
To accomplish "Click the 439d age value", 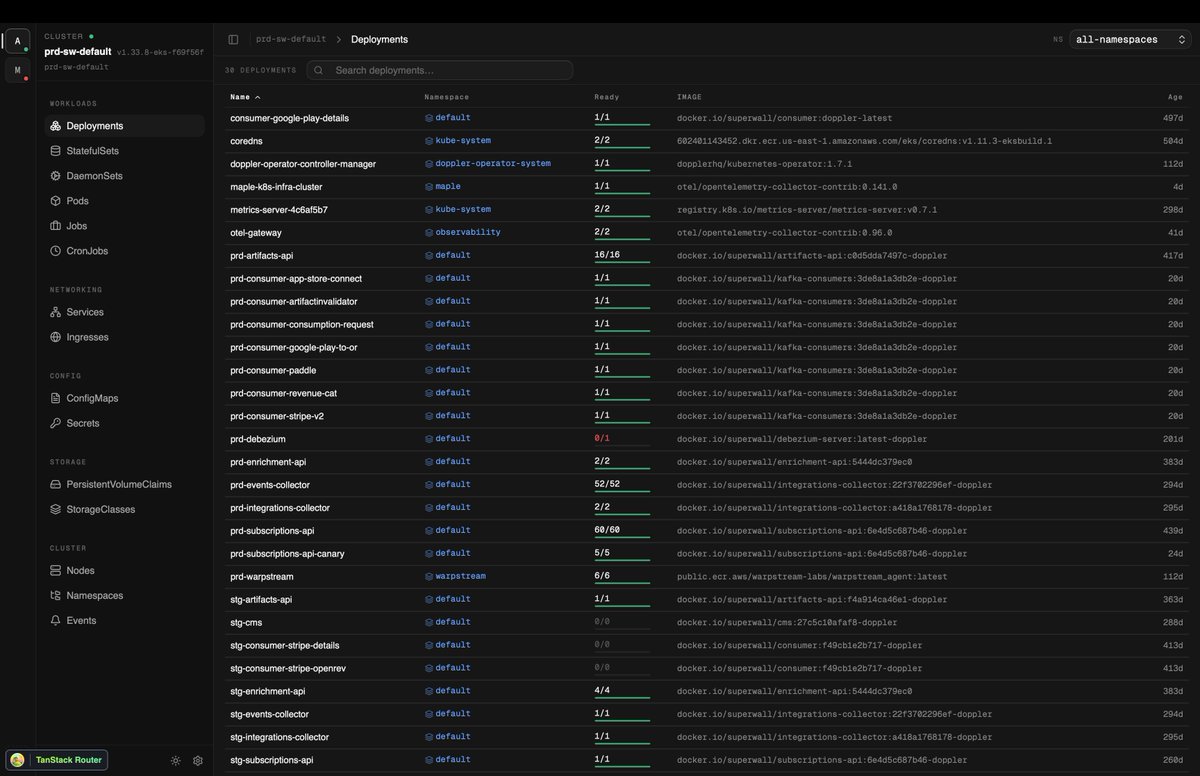I will pos(1173,531).
